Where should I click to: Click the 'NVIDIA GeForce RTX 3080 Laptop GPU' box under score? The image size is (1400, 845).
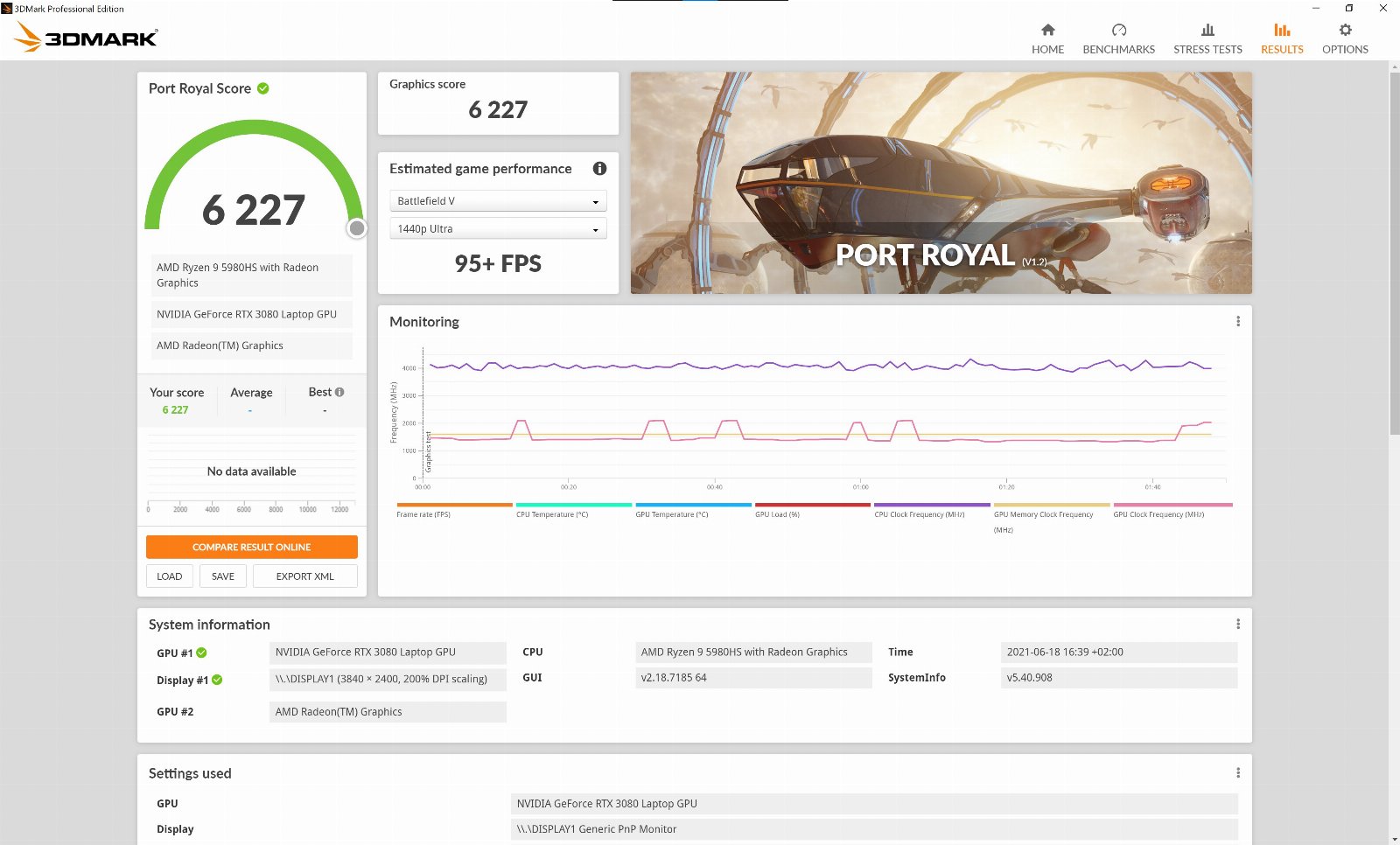[x=251, y=314]
